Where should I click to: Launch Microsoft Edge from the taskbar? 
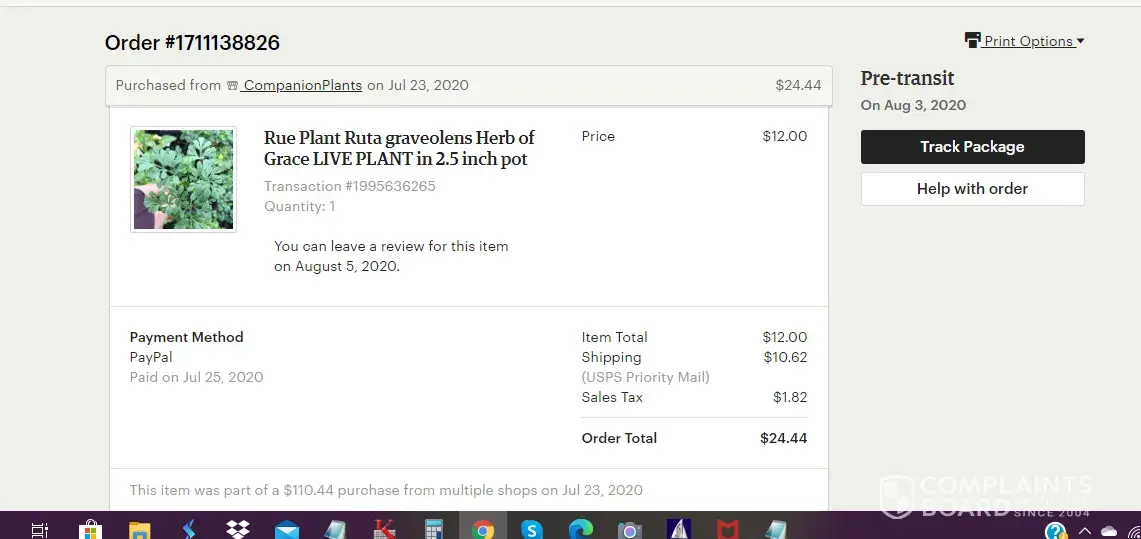coord(581,529)
